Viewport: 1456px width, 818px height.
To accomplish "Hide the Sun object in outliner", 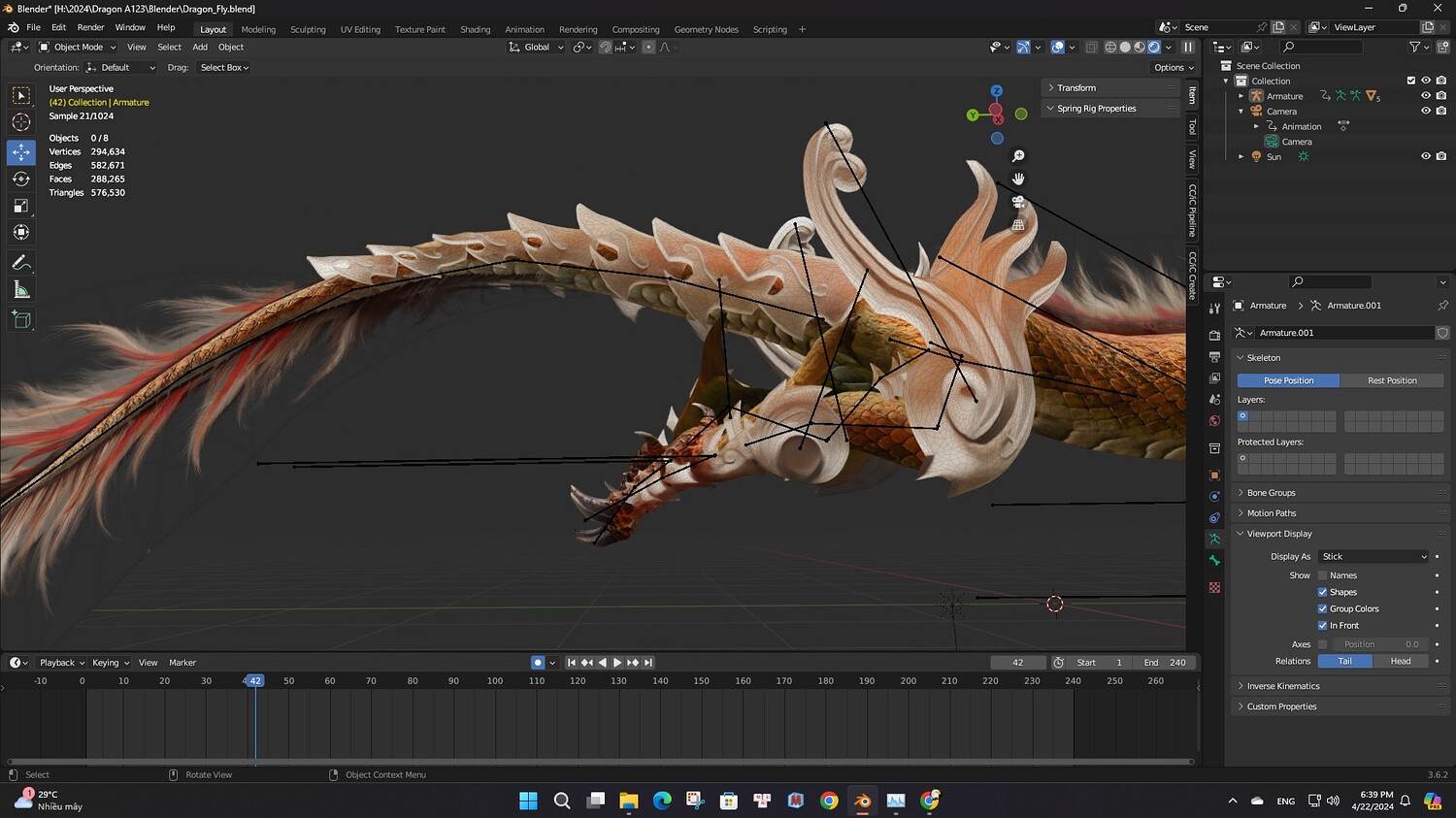I will 1426,156.
